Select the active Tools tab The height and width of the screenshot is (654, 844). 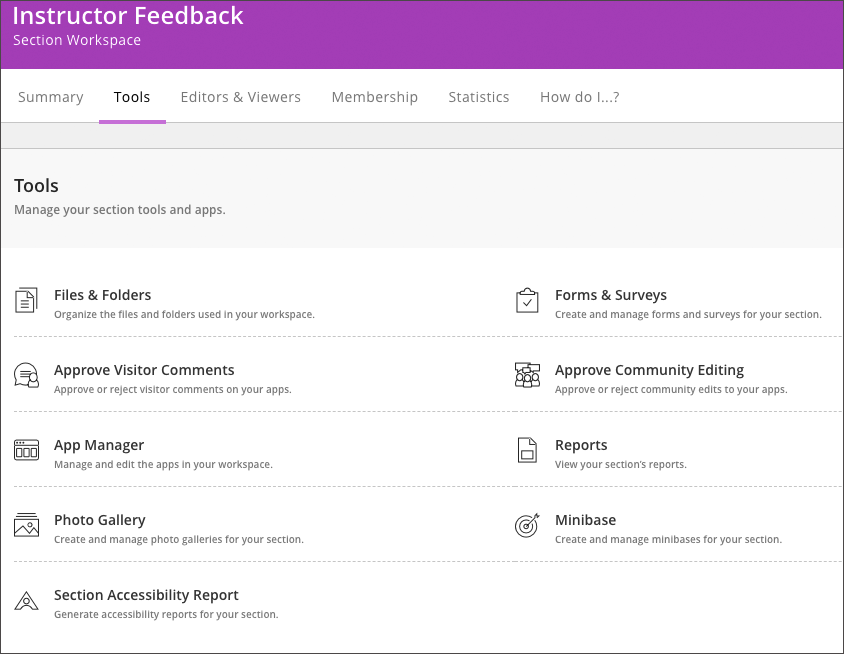(x=132, y=97)
